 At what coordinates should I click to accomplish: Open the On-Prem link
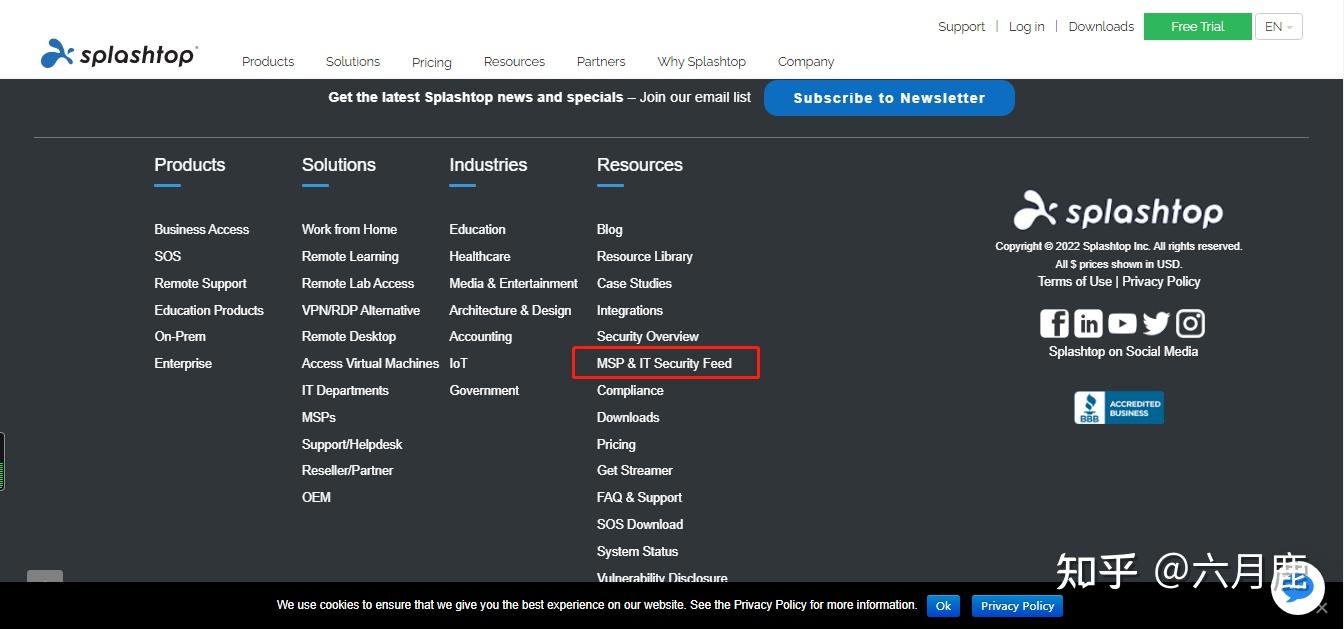point(180,336)
